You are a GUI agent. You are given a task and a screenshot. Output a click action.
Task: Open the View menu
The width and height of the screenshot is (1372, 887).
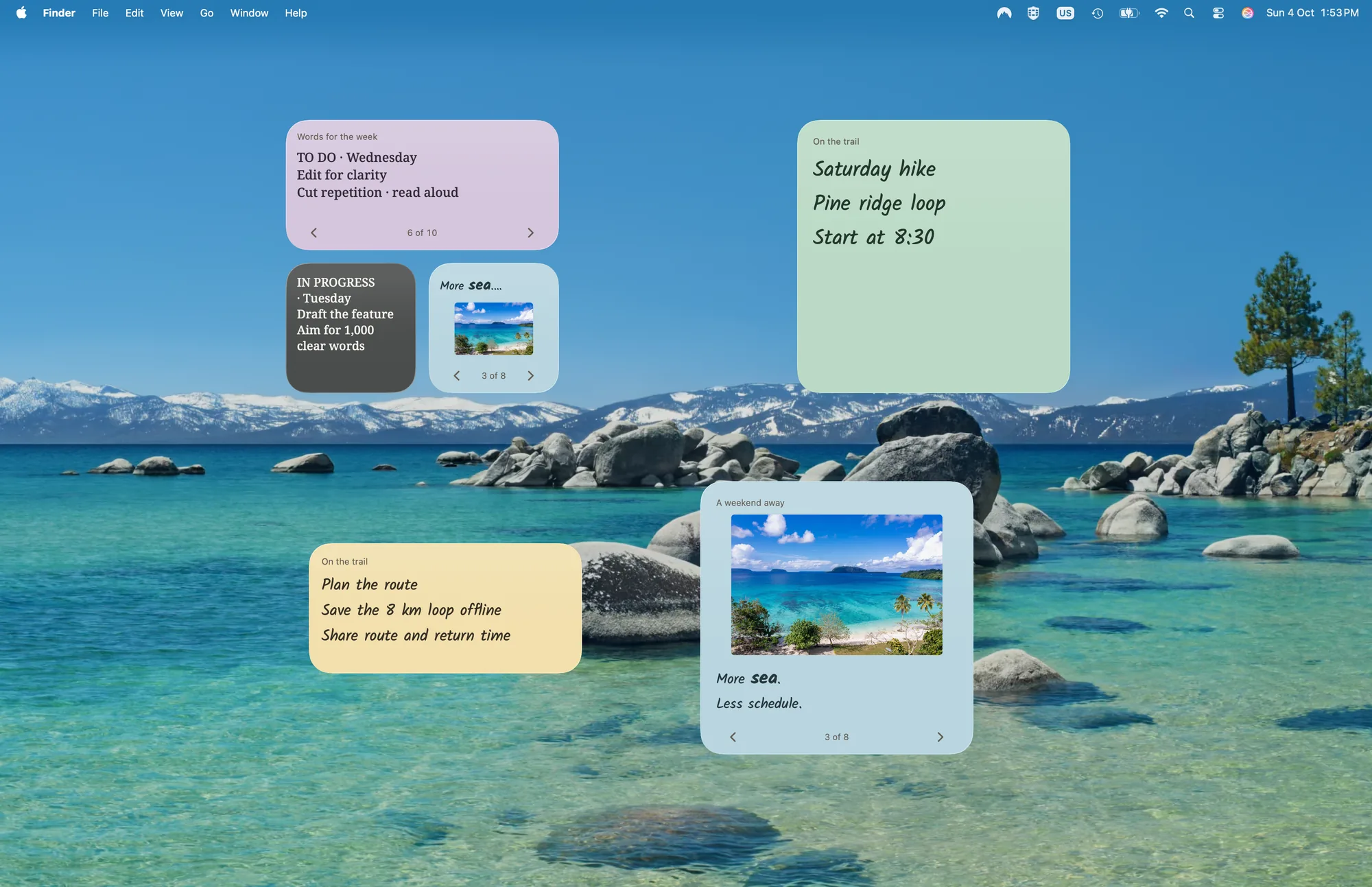tap(171, 12)
